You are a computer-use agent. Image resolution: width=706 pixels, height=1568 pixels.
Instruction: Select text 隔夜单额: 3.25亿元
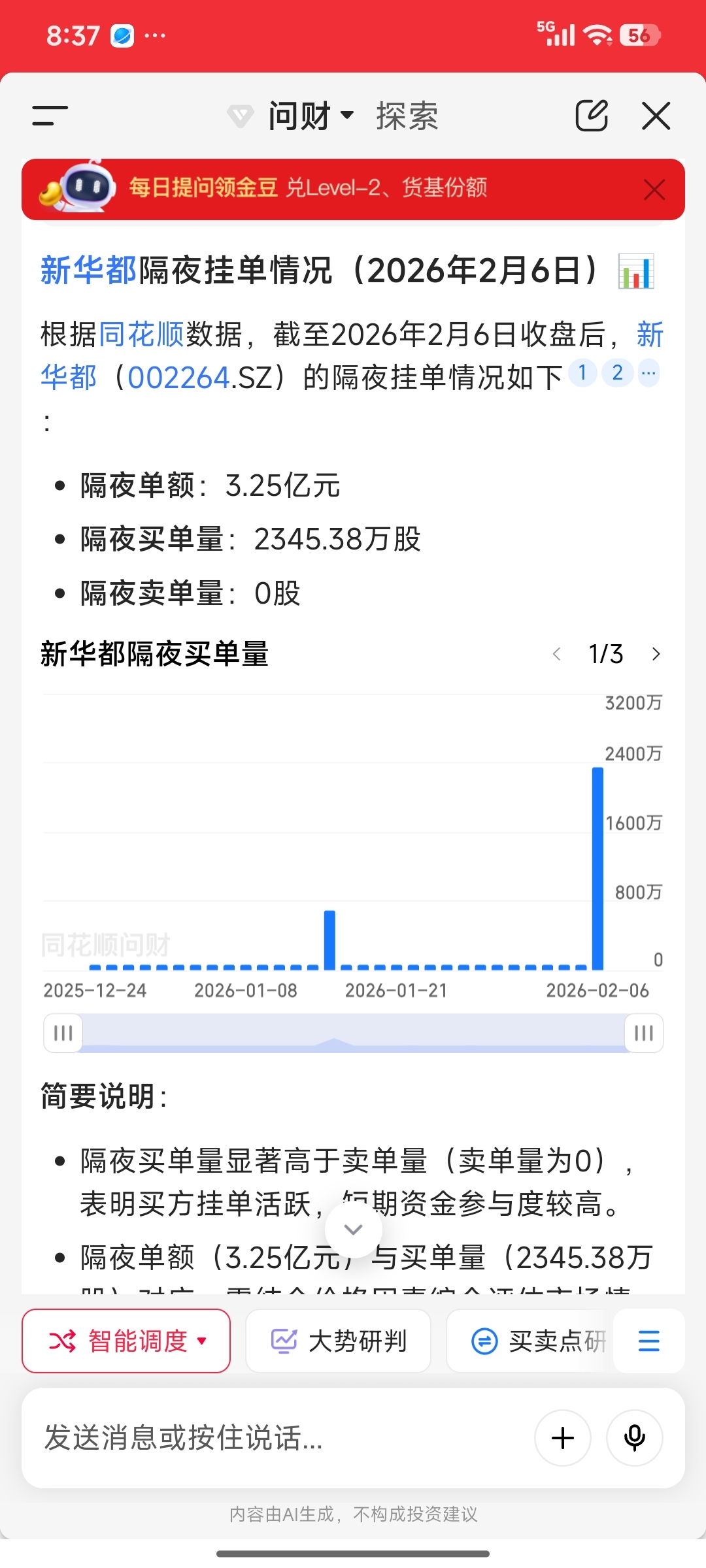tap(210, 485)
